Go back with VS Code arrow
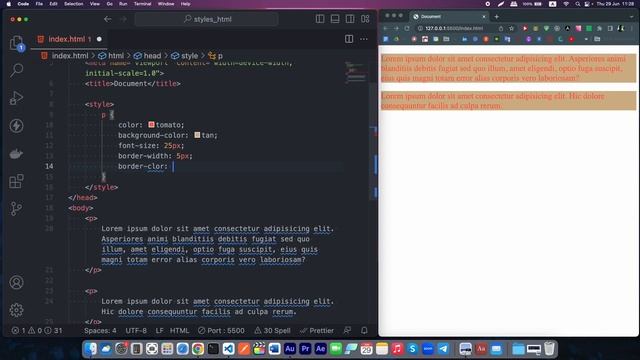This screenshot has height=360, width=640. coord(107,19)
